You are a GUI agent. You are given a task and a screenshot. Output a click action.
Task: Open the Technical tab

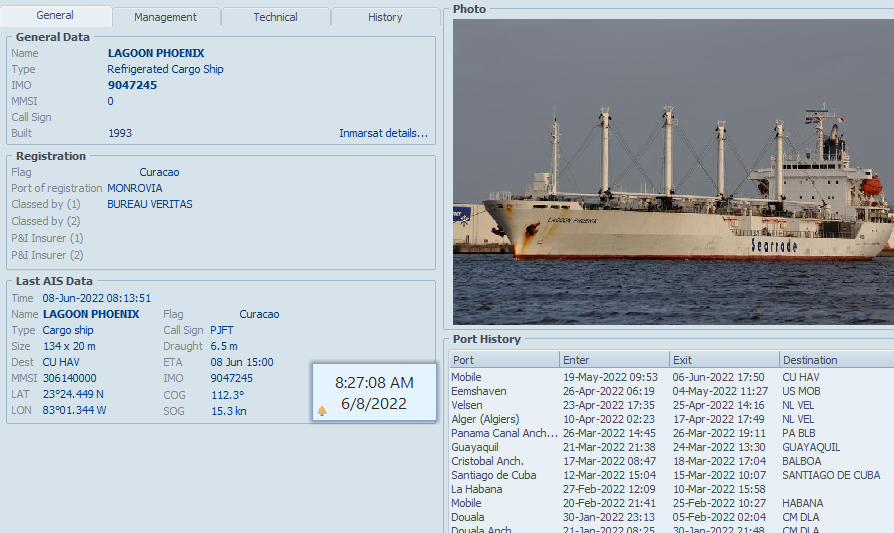point(275,17)
